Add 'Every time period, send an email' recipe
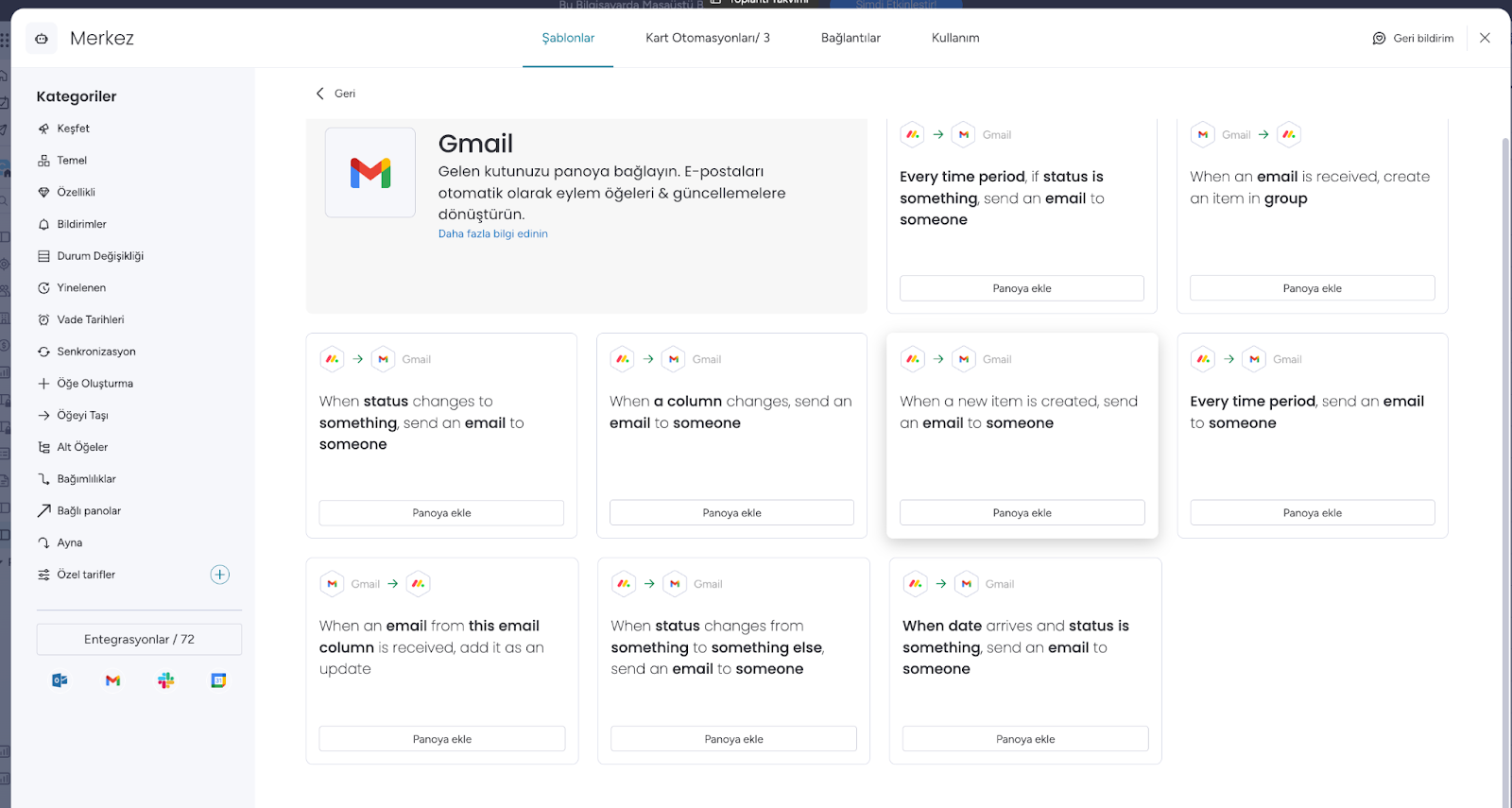 [x=1312, y=513]
